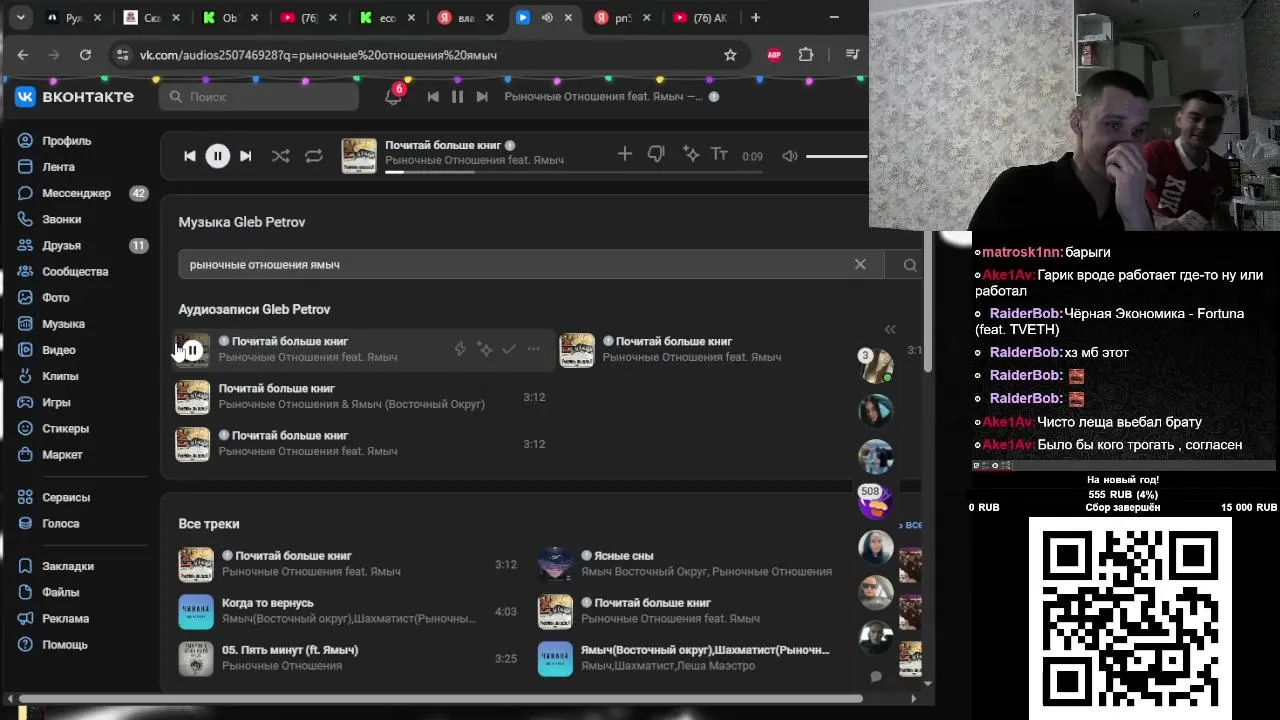
Task: Open the ABP extension icon
Action: (774, 55)
